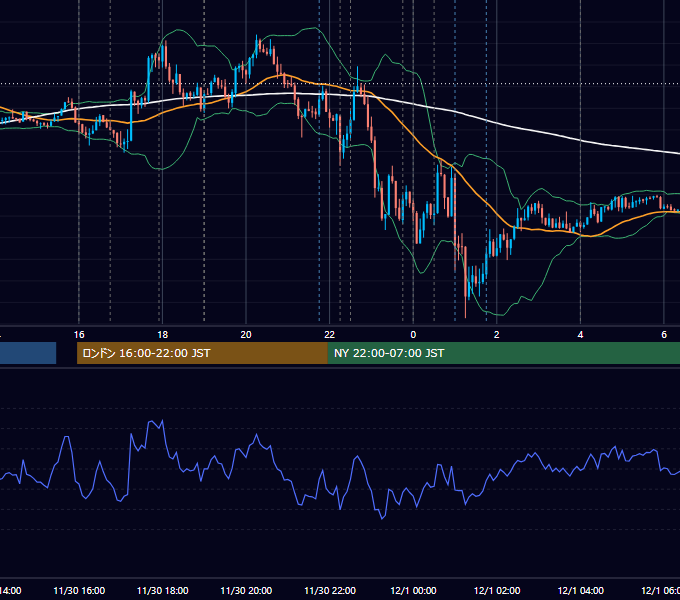
Task: Click hour label 22 under price chart
Action: (330, 335)
